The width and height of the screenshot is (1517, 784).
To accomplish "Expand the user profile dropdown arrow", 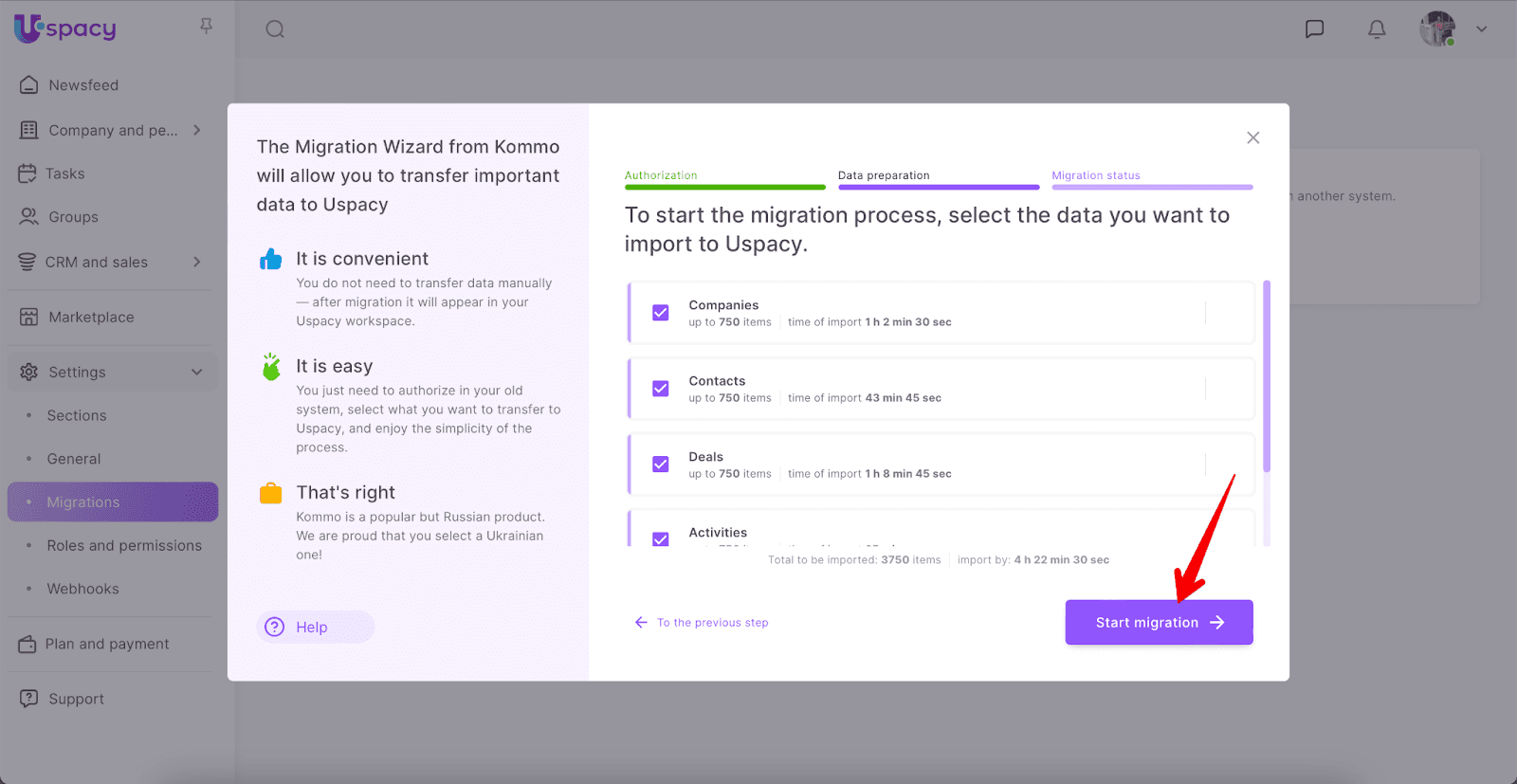I will tap(1481, 29).
